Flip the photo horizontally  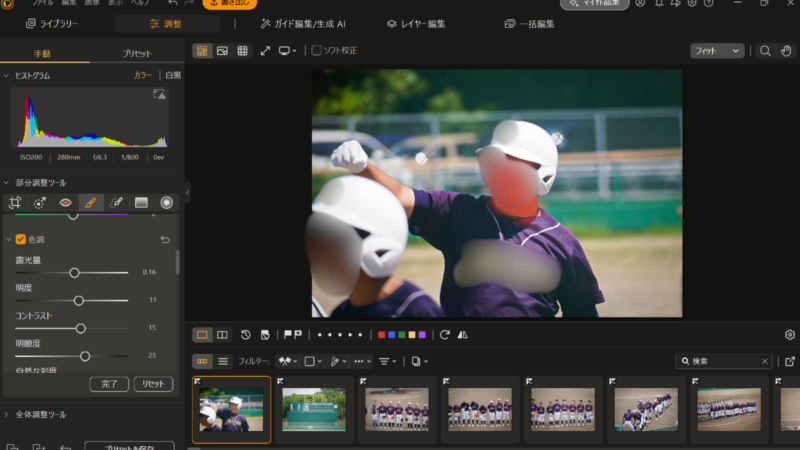coord(463,335)
